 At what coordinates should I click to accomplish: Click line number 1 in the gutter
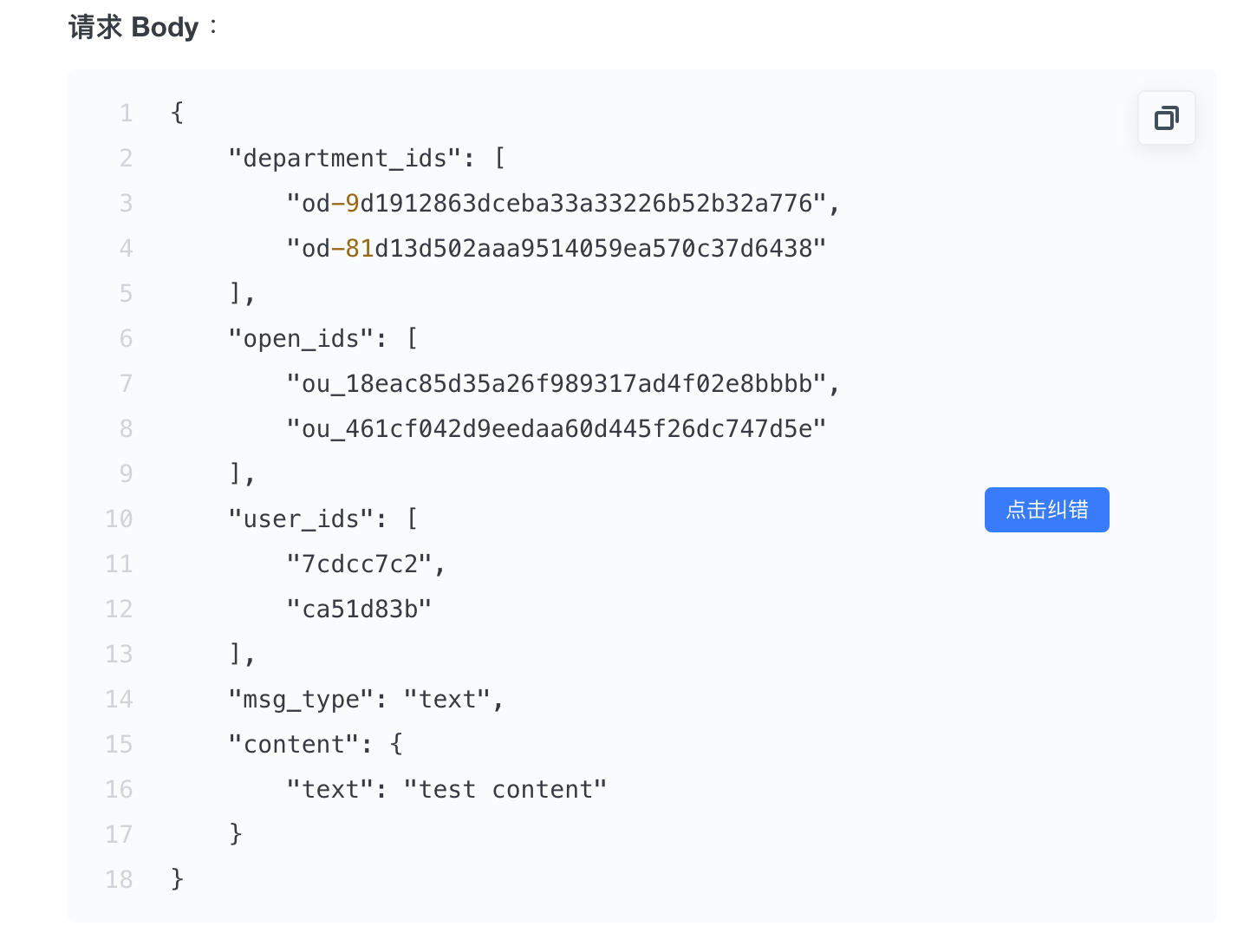[127, 114]
